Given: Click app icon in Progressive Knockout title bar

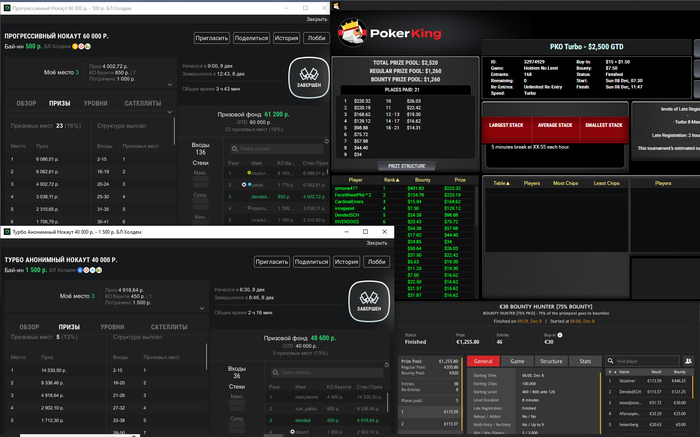Looking at the screenshot, I should click(x=7, y=8).
